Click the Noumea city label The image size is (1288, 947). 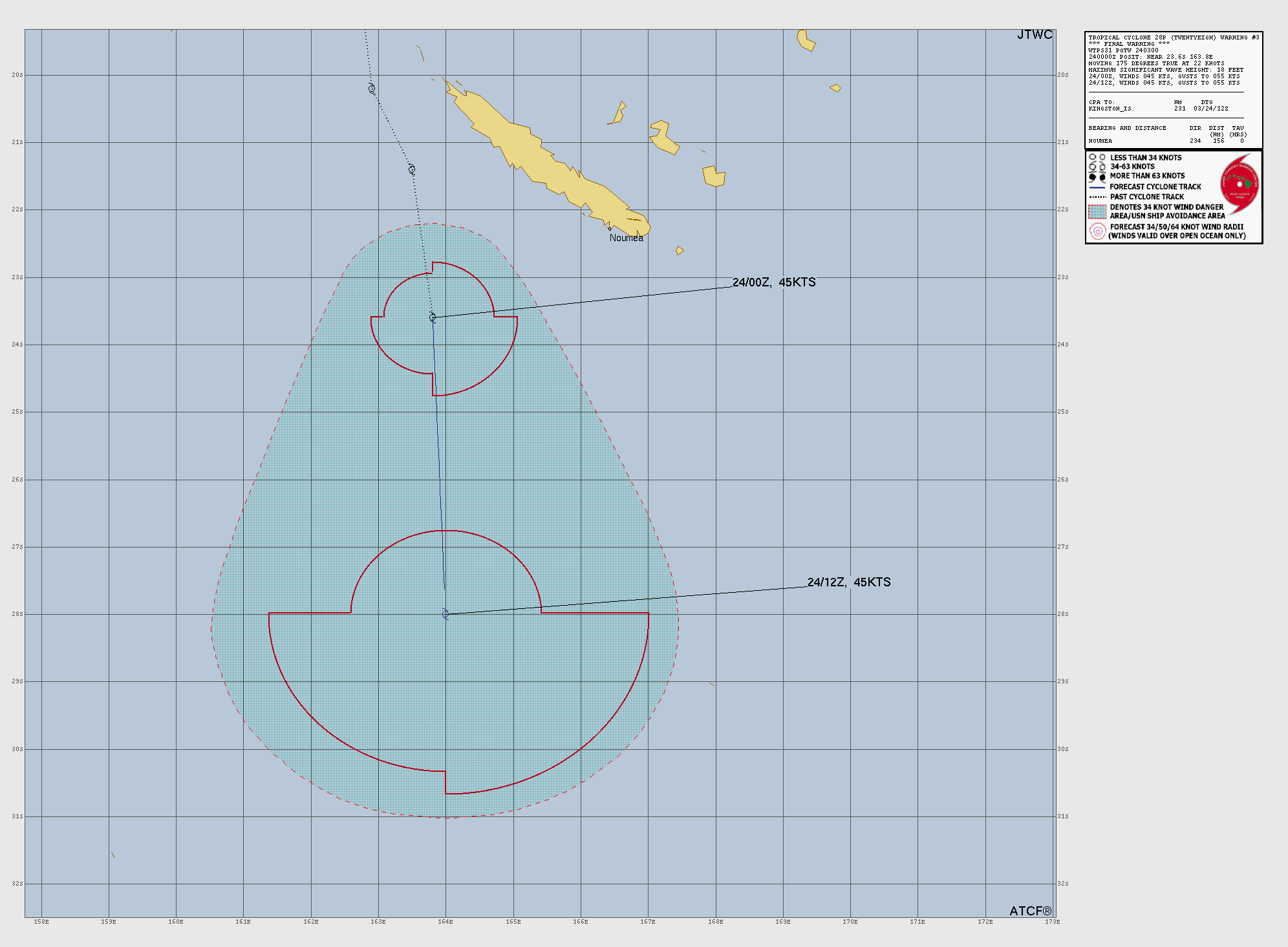point(626,238)
